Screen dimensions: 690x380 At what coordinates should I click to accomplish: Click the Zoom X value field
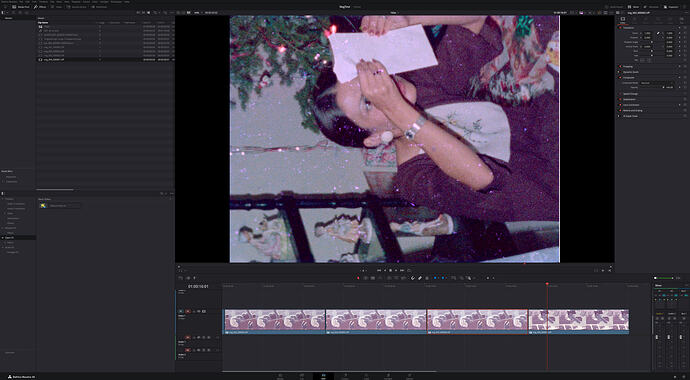(x=647, y=33)
